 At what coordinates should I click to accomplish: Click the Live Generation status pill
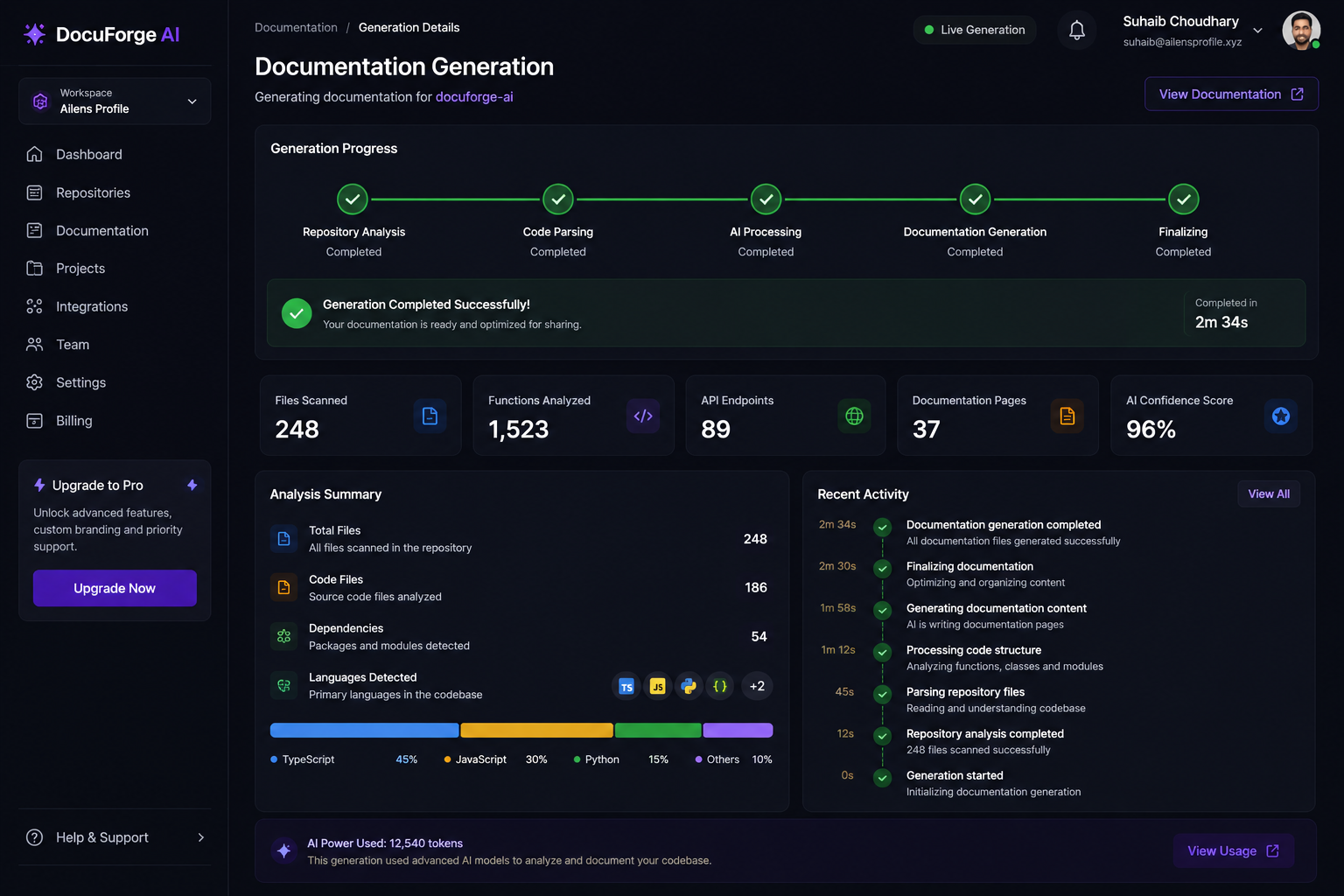point(975,30)
